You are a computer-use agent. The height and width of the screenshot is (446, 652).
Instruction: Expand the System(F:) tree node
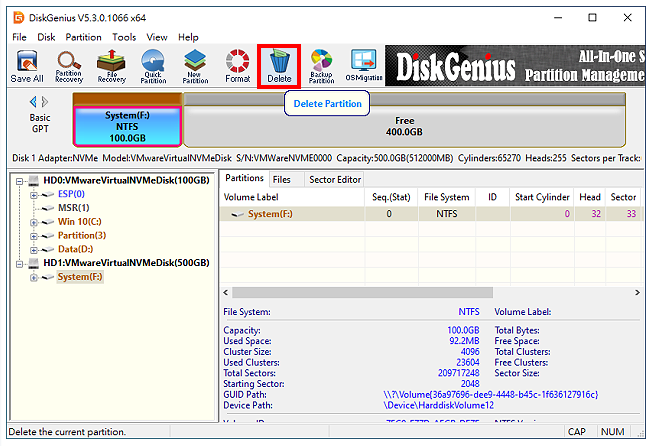tap(34, 277)
